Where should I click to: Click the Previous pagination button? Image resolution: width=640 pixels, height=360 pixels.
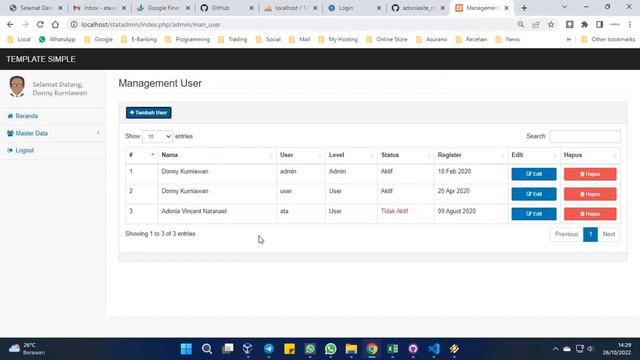coord(567,234)
